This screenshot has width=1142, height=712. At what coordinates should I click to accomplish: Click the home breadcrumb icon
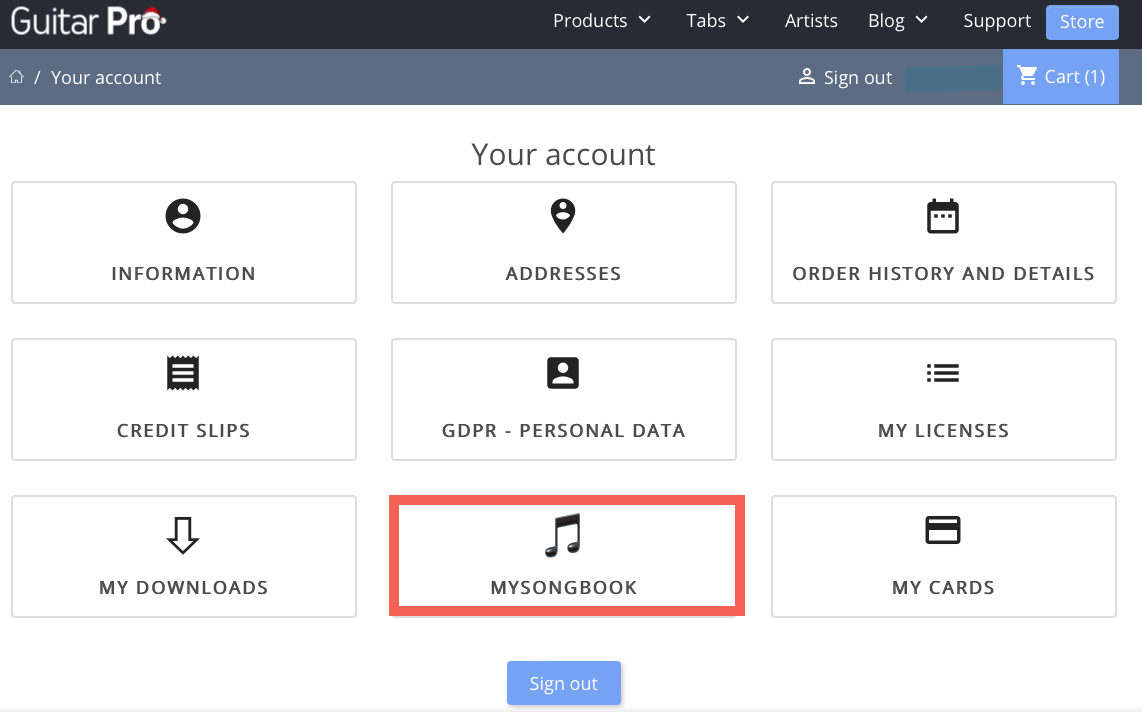17,77
